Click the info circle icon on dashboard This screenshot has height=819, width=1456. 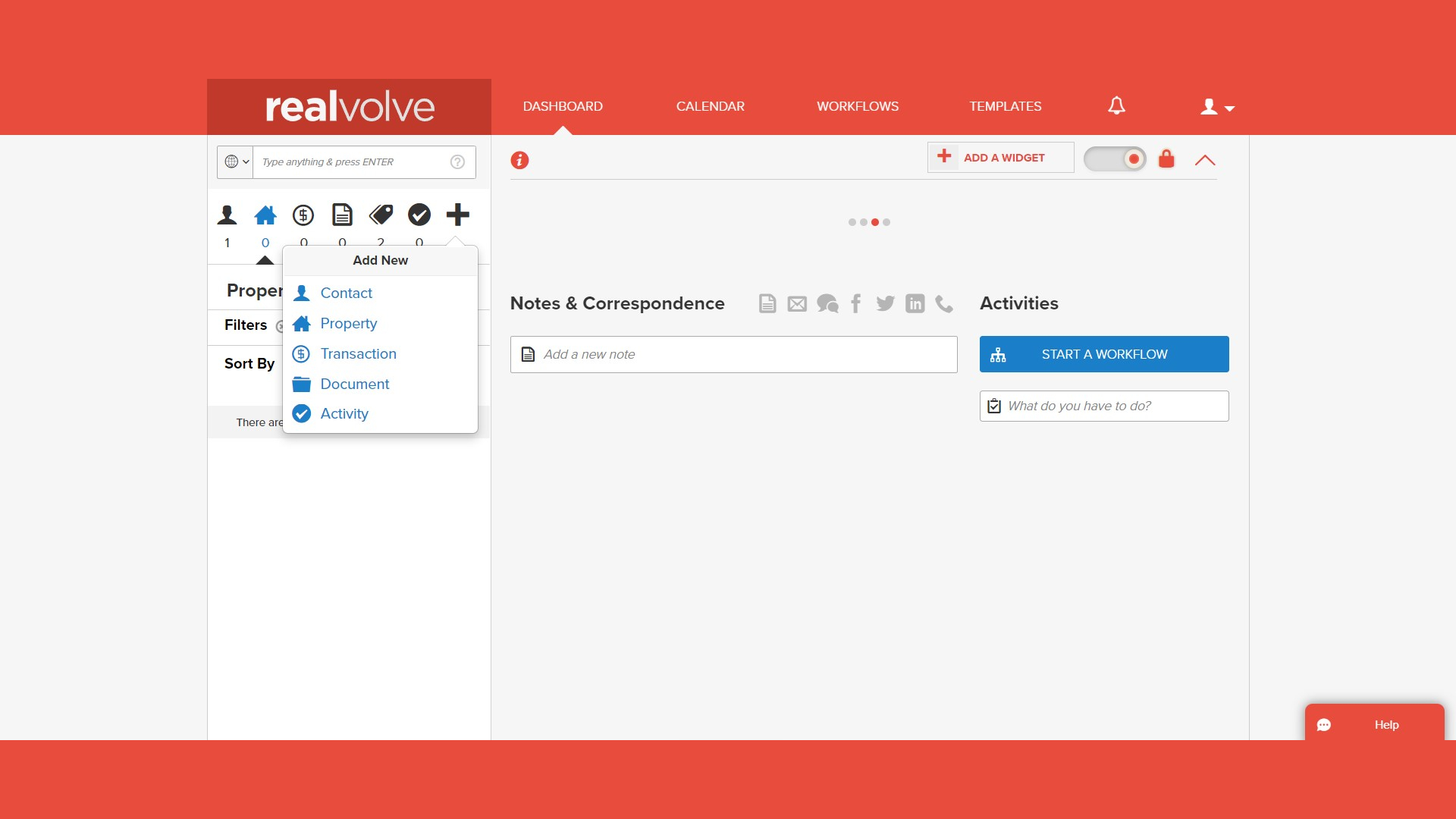point(520,160)
